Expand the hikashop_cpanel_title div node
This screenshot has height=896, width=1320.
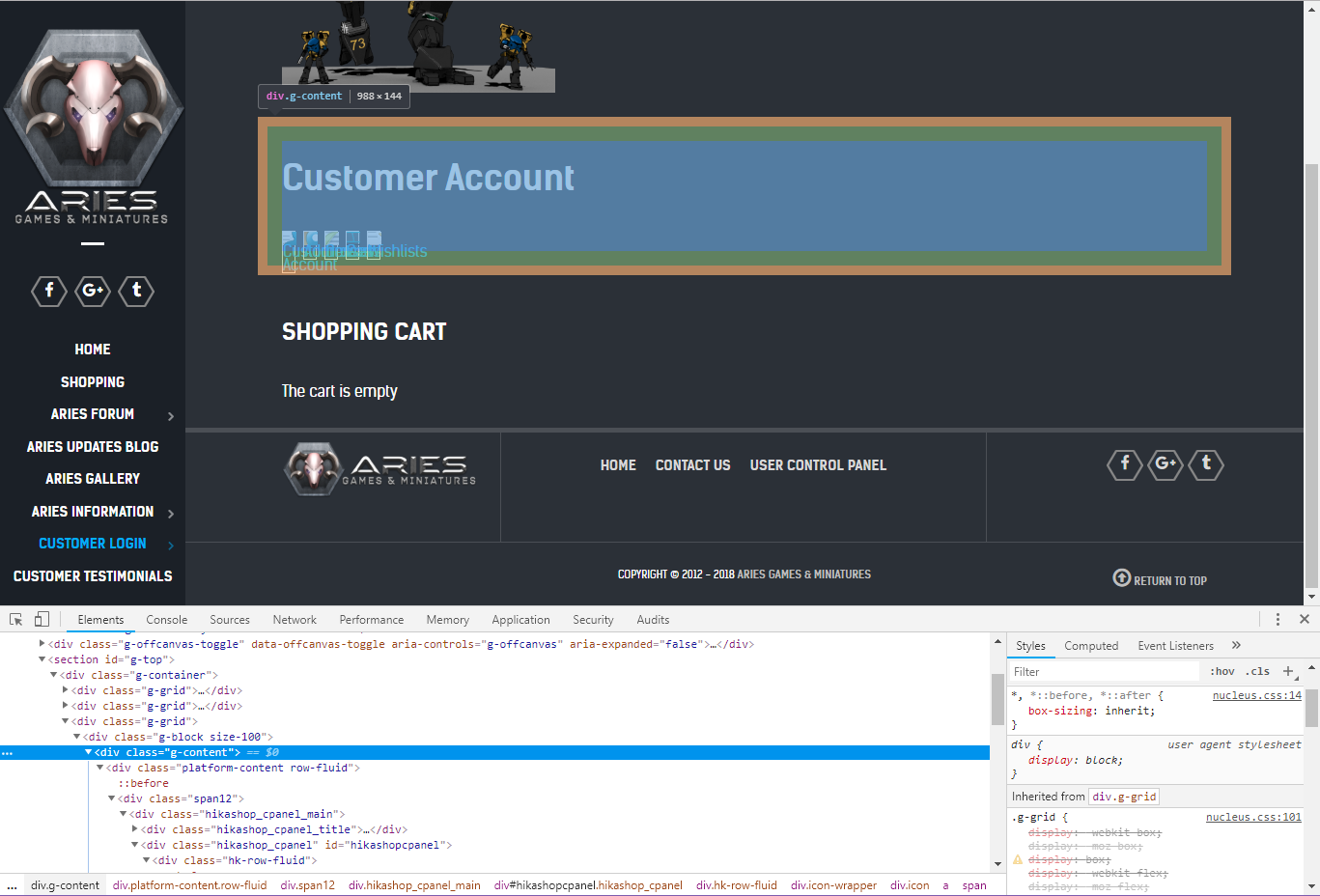pyautogui.click(x=134, y=829)
